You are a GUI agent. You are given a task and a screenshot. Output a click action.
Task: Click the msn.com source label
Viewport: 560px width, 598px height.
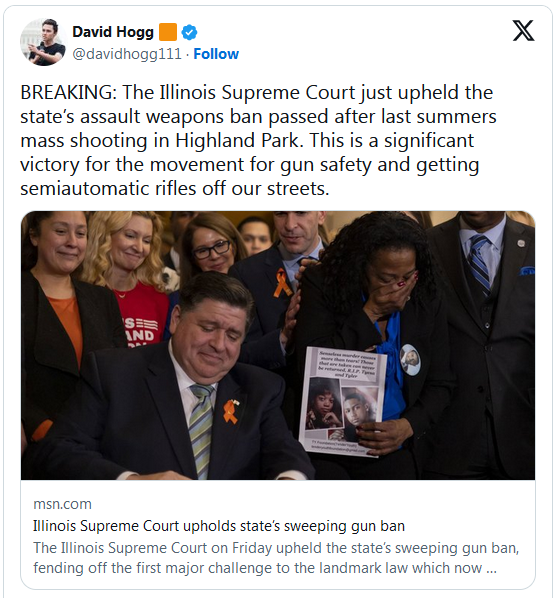62,504
